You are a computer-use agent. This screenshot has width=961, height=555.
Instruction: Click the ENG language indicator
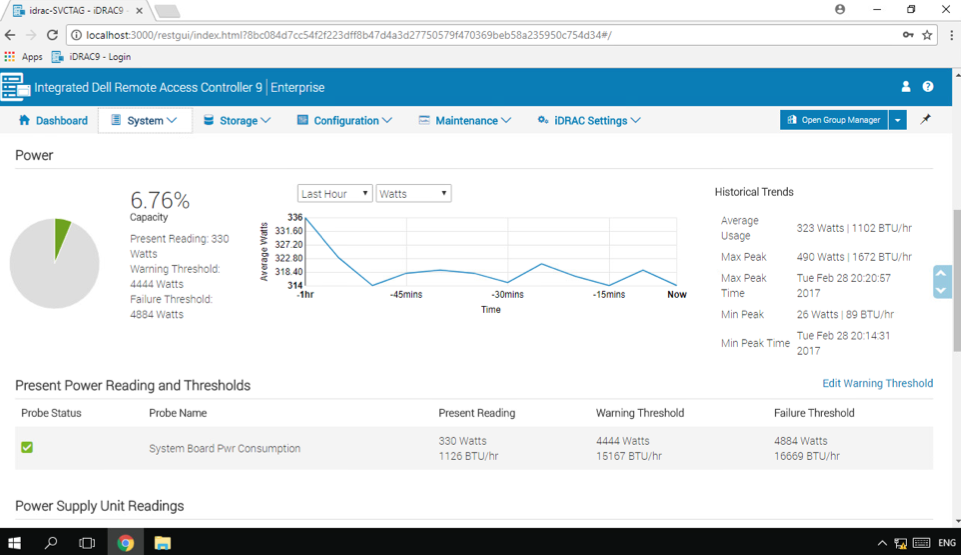[x=946, y=543]
